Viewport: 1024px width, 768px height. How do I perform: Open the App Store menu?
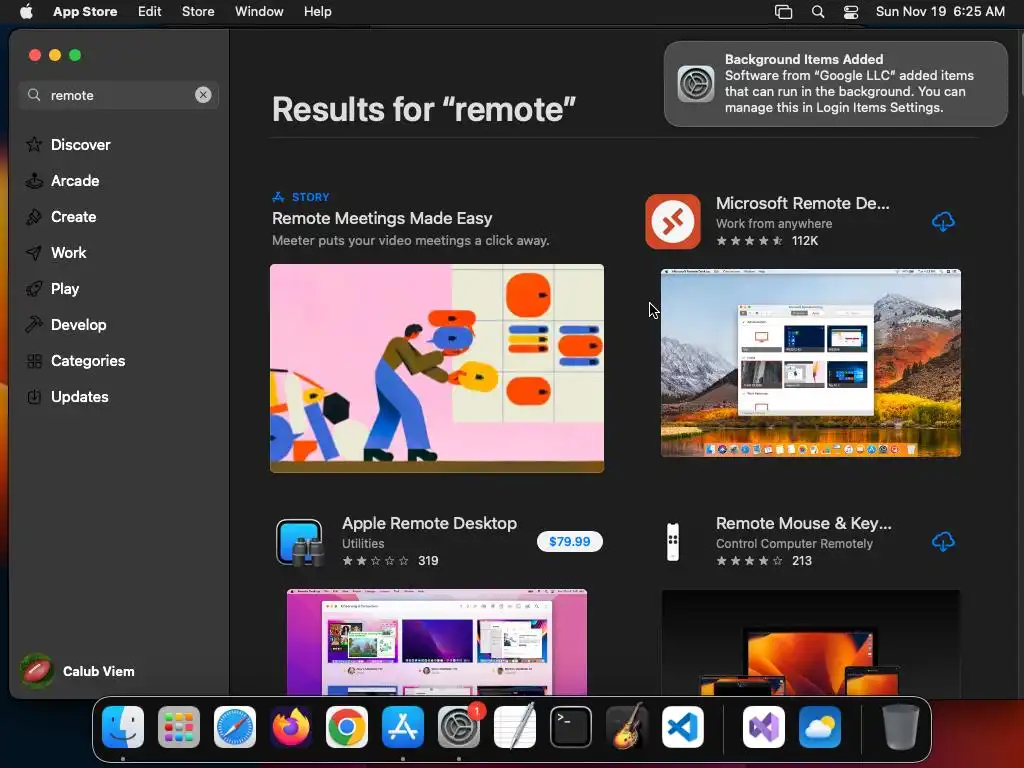pos(85,11)
